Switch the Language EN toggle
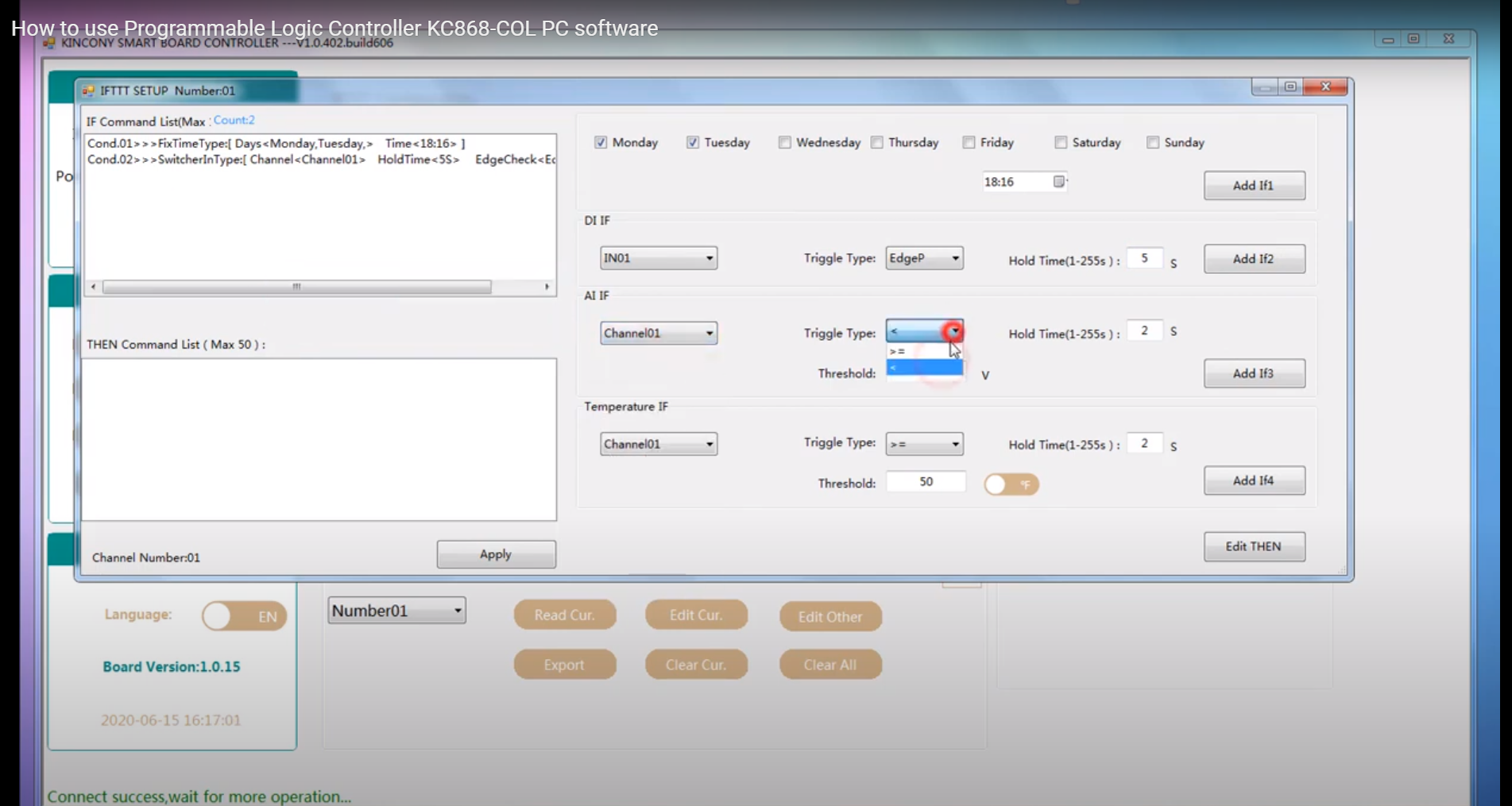The image size is (1512, 806). 244,616
